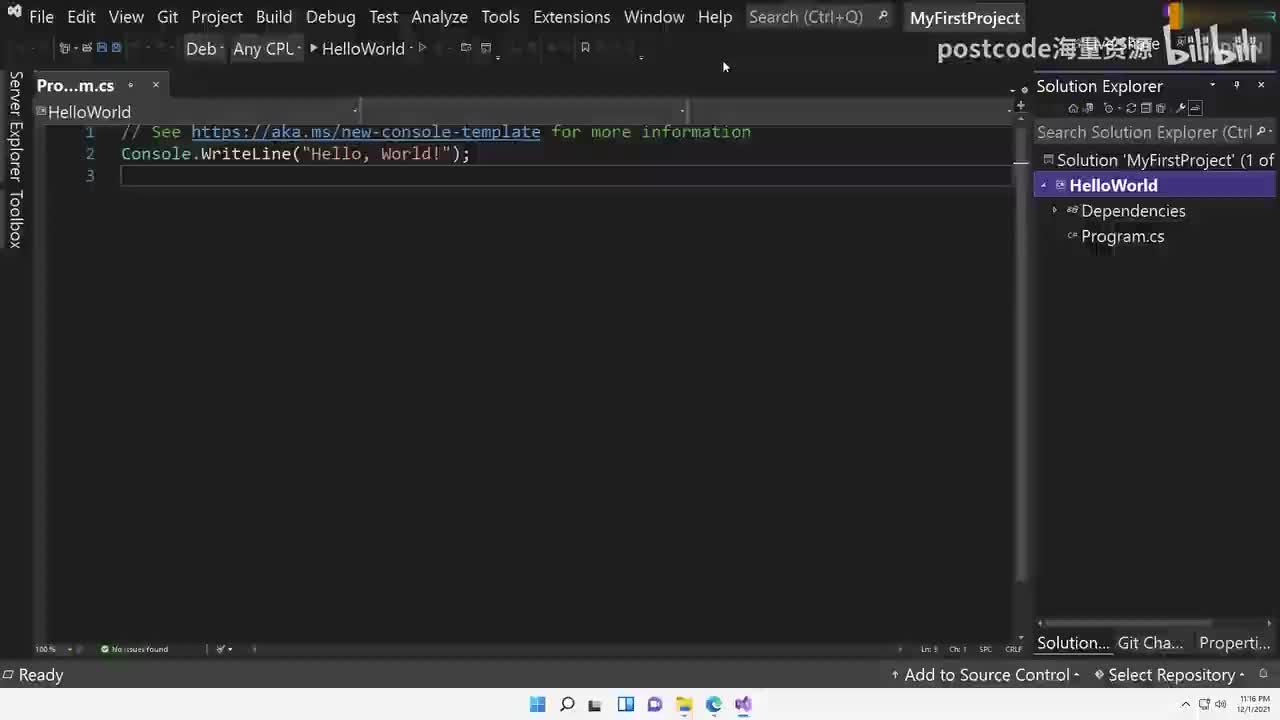Open the Project menu
The width and height of the screenshot is (1280, 720).
217,17
